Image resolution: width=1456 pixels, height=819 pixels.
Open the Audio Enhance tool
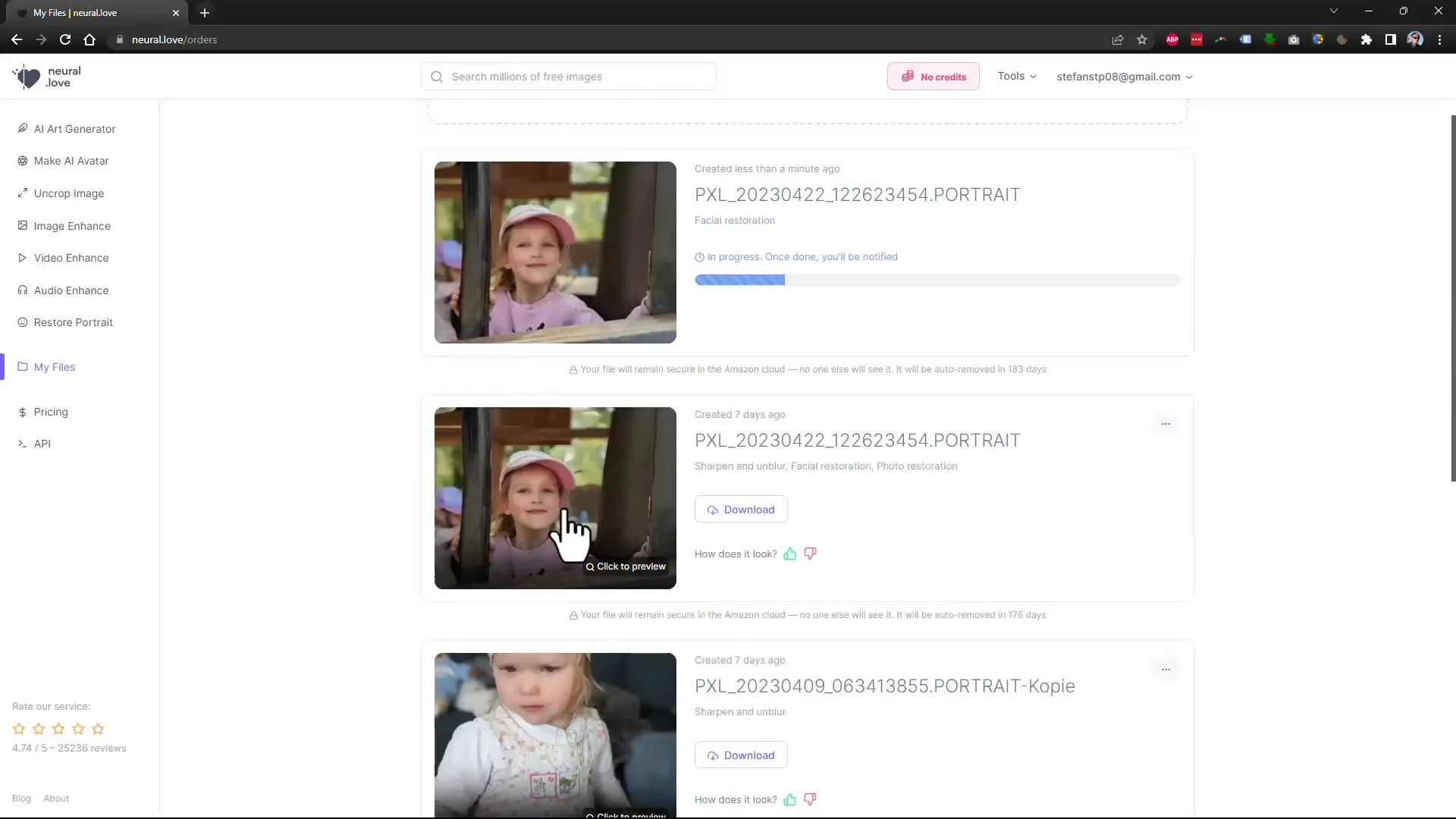pos(71,290)
